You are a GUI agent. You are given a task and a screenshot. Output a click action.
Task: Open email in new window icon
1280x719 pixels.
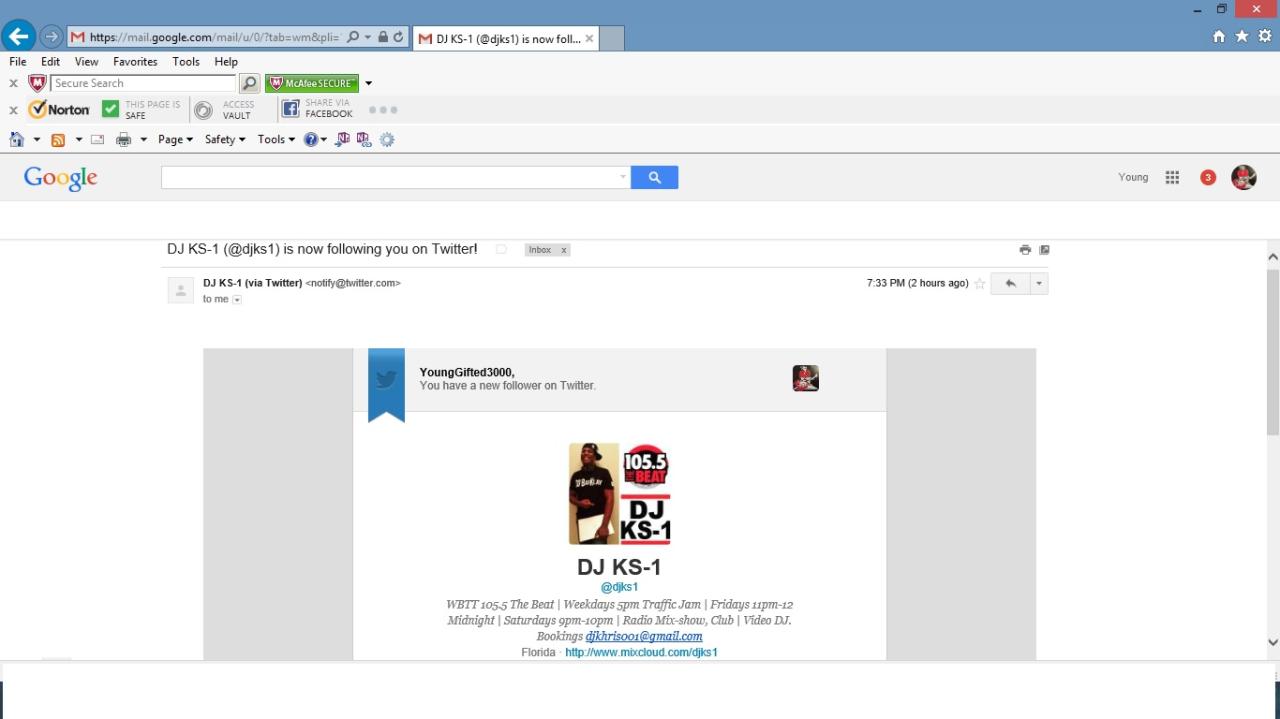coord(1044,250)
